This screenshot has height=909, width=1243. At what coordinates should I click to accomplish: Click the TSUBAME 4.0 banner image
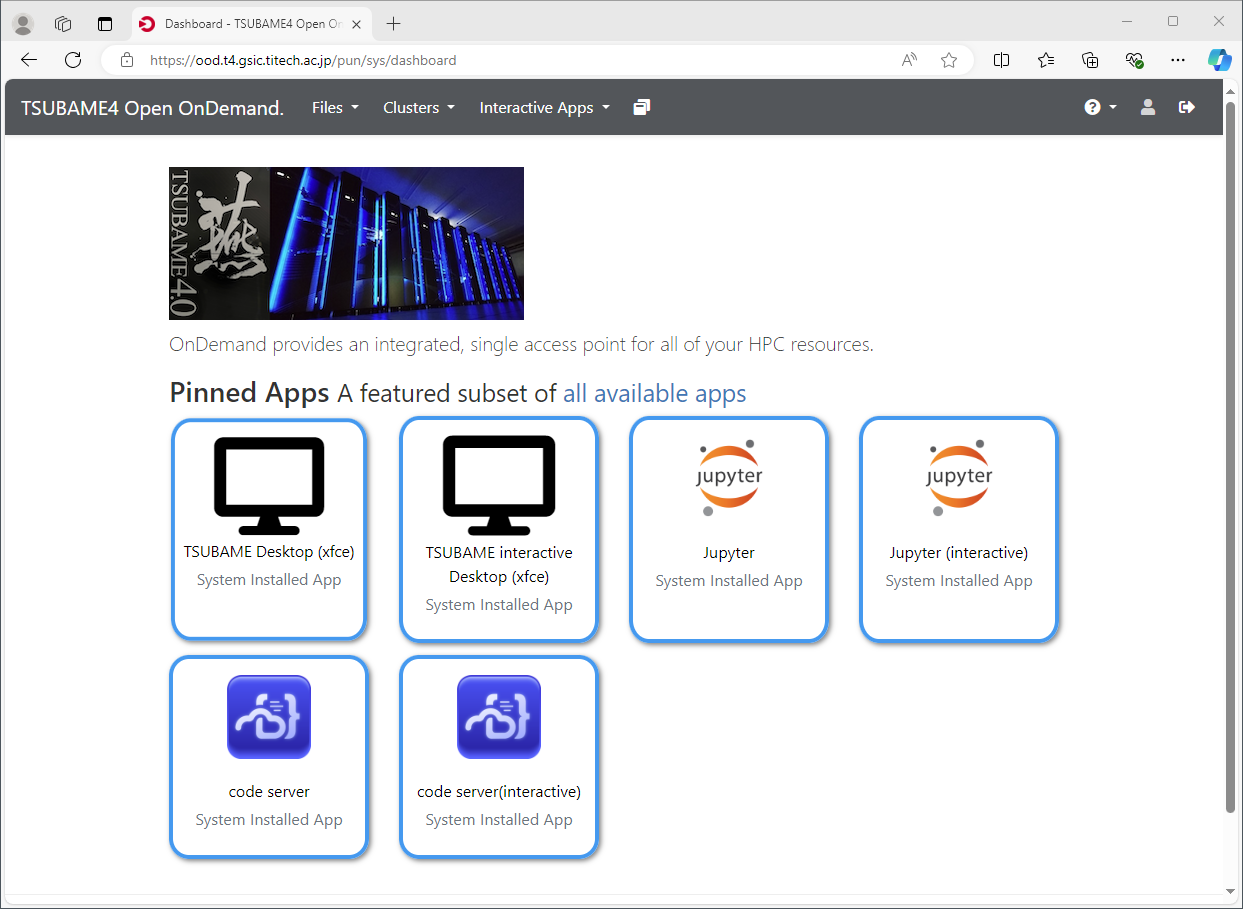[346, 243]
